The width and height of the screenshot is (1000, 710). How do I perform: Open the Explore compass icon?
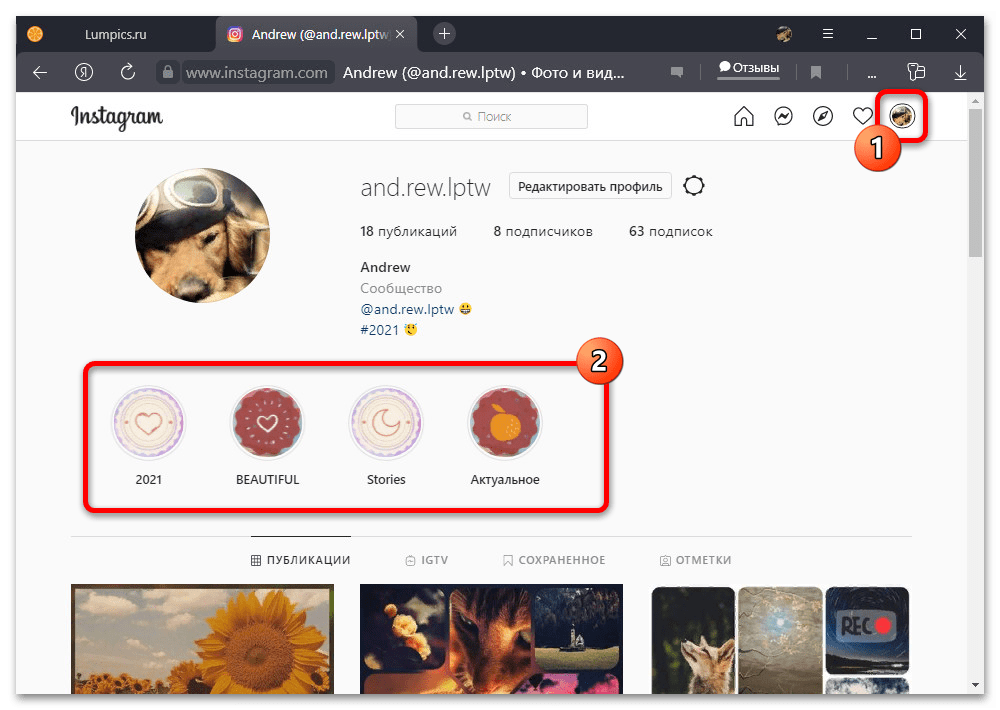point(823,117)
